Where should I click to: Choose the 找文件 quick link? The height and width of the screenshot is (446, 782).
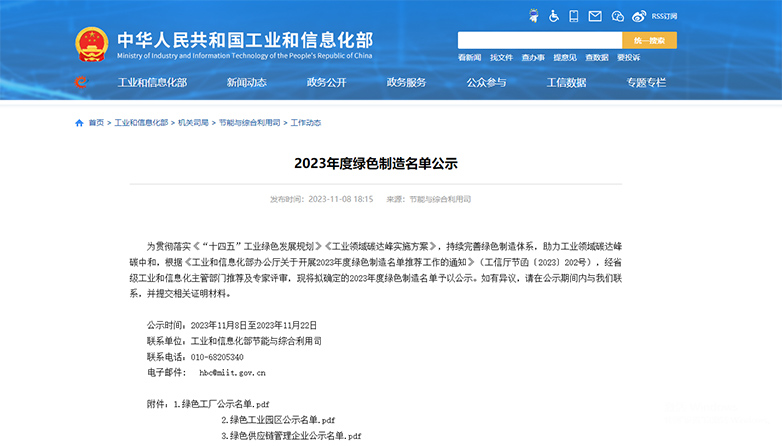(x=501, y=57)
